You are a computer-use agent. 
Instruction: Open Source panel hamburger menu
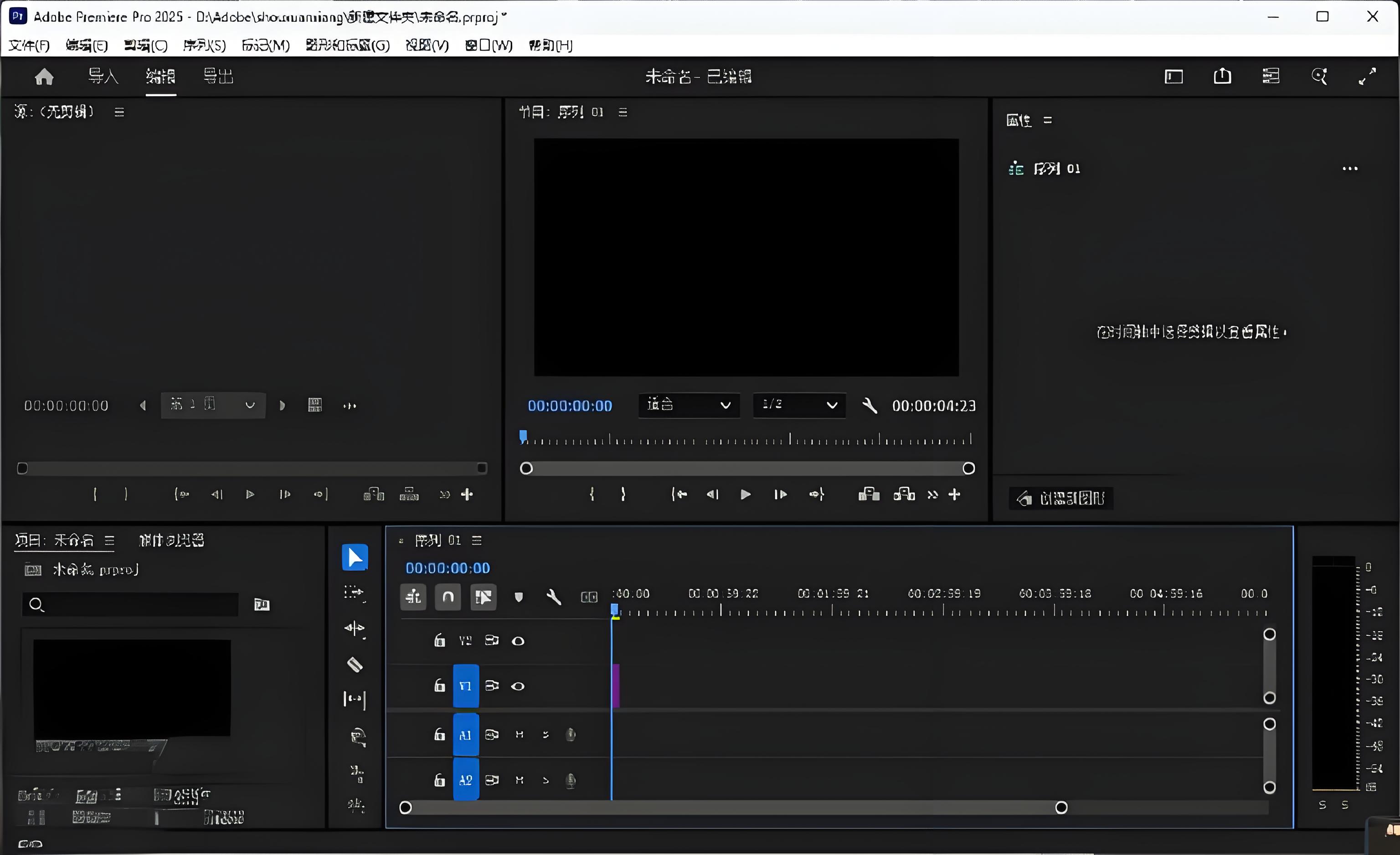point(119,112)
